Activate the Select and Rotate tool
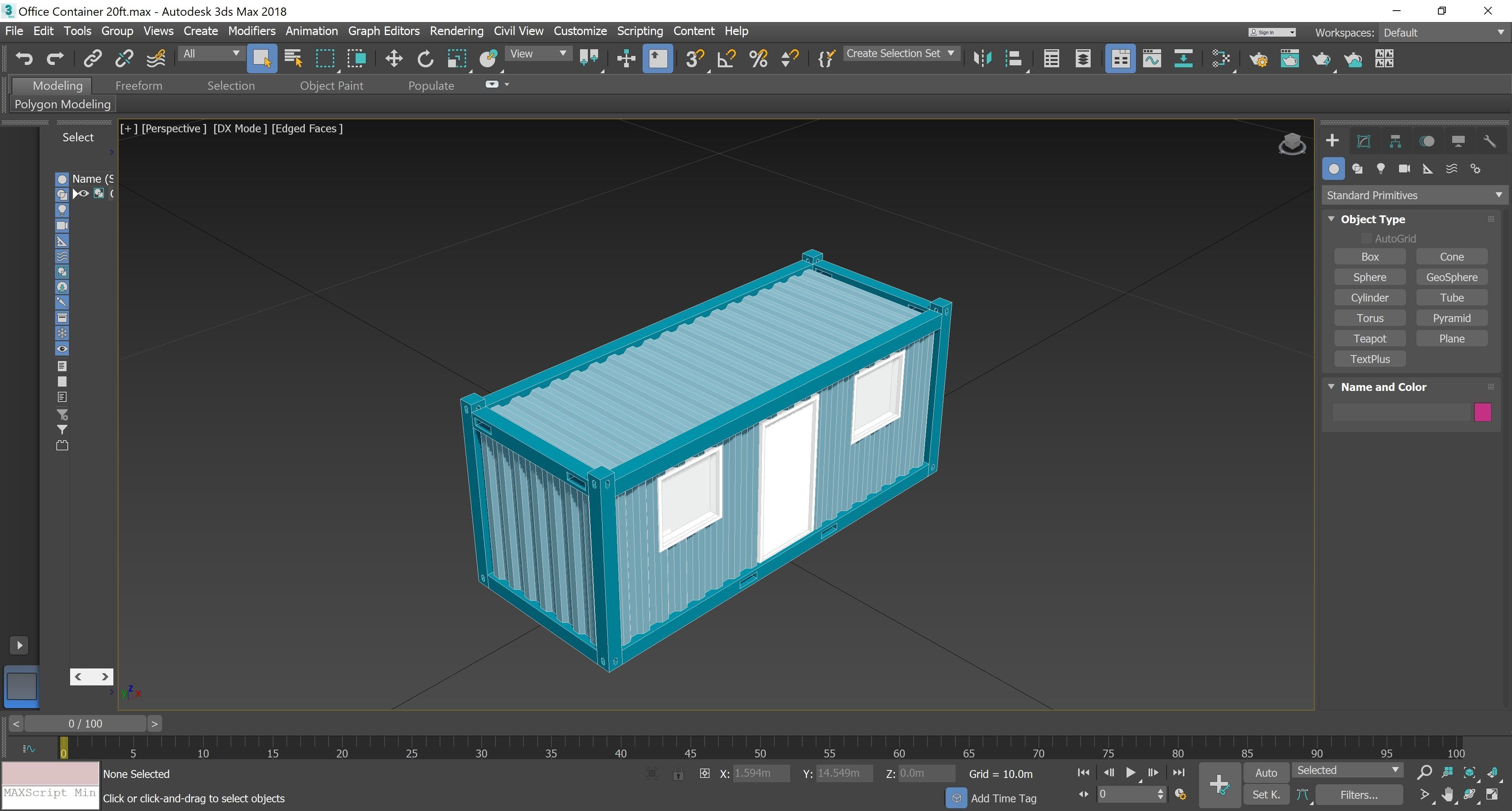This screenshot has width=1512, height=811. click(425, 59)
